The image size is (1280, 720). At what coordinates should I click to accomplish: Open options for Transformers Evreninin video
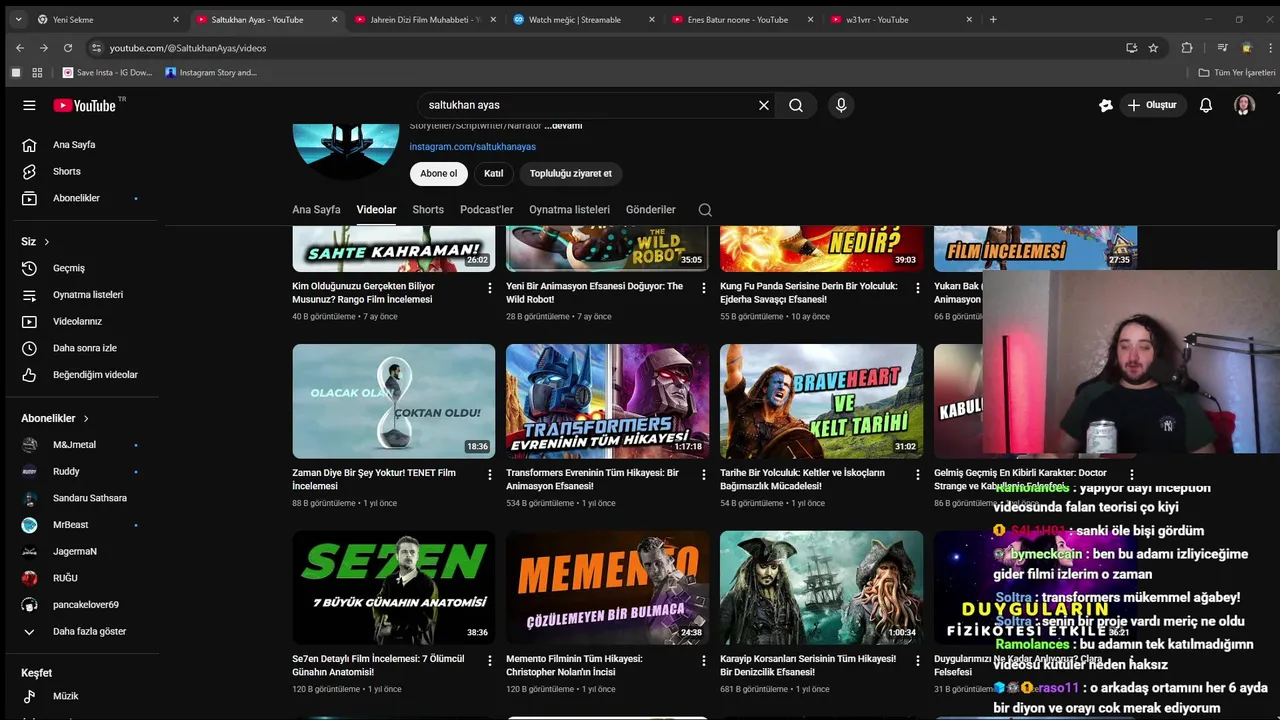pyautogui.click(x=704, y=475)
